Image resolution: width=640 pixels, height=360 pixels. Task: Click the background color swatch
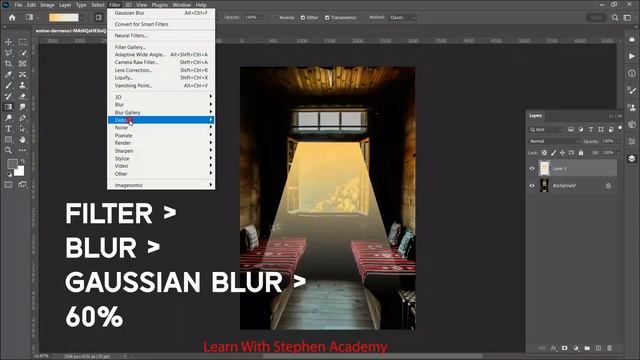pyautogui.click(x=19, y=171)
